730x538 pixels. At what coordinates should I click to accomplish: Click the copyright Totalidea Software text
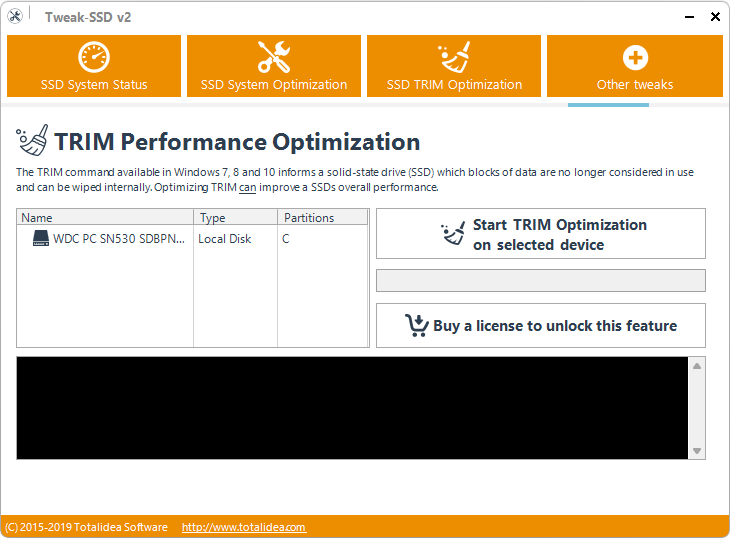(87, 527)
